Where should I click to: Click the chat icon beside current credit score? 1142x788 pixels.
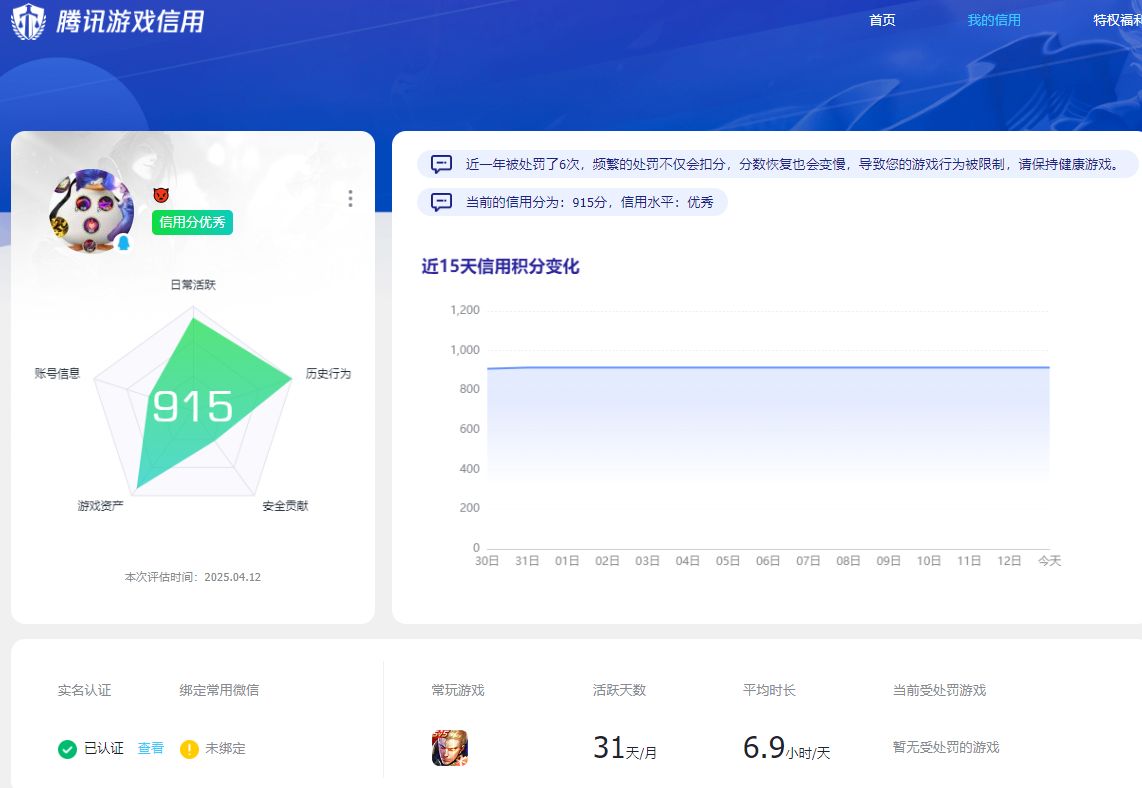(441, 202)
